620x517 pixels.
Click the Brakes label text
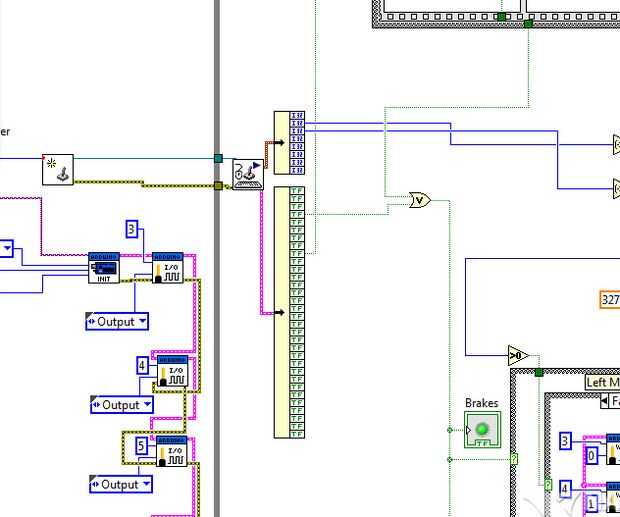[482, 403]
